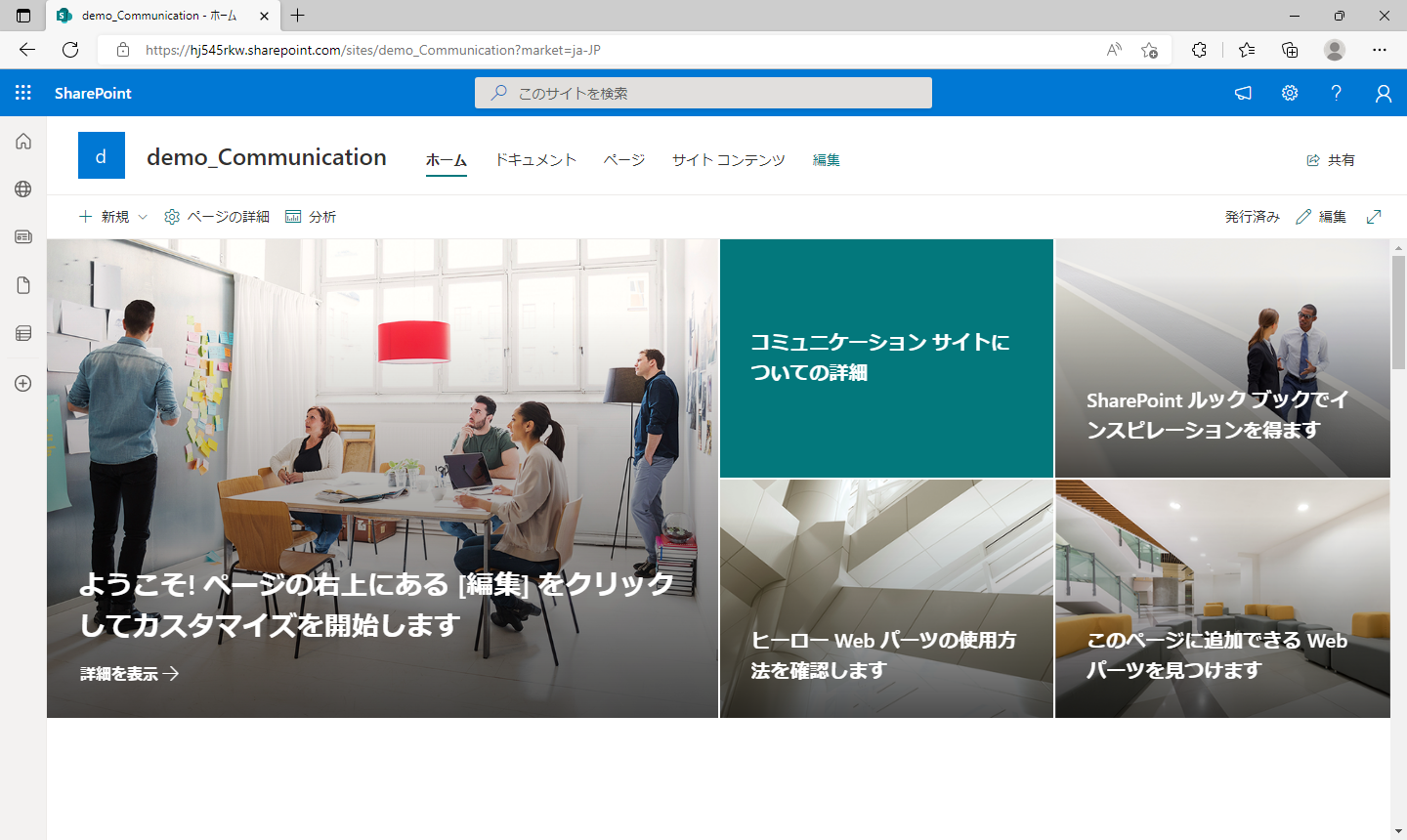Click the browser address bar URL
The width and height of the screenshot is (1407, 840).
point(373,50)
